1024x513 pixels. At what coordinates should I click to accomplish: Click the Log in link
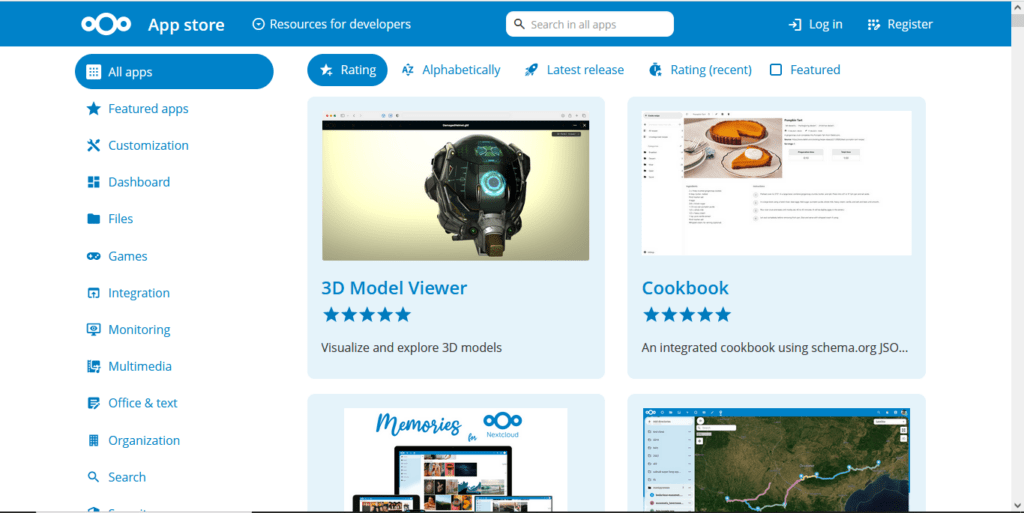click(x=815, y=24)
